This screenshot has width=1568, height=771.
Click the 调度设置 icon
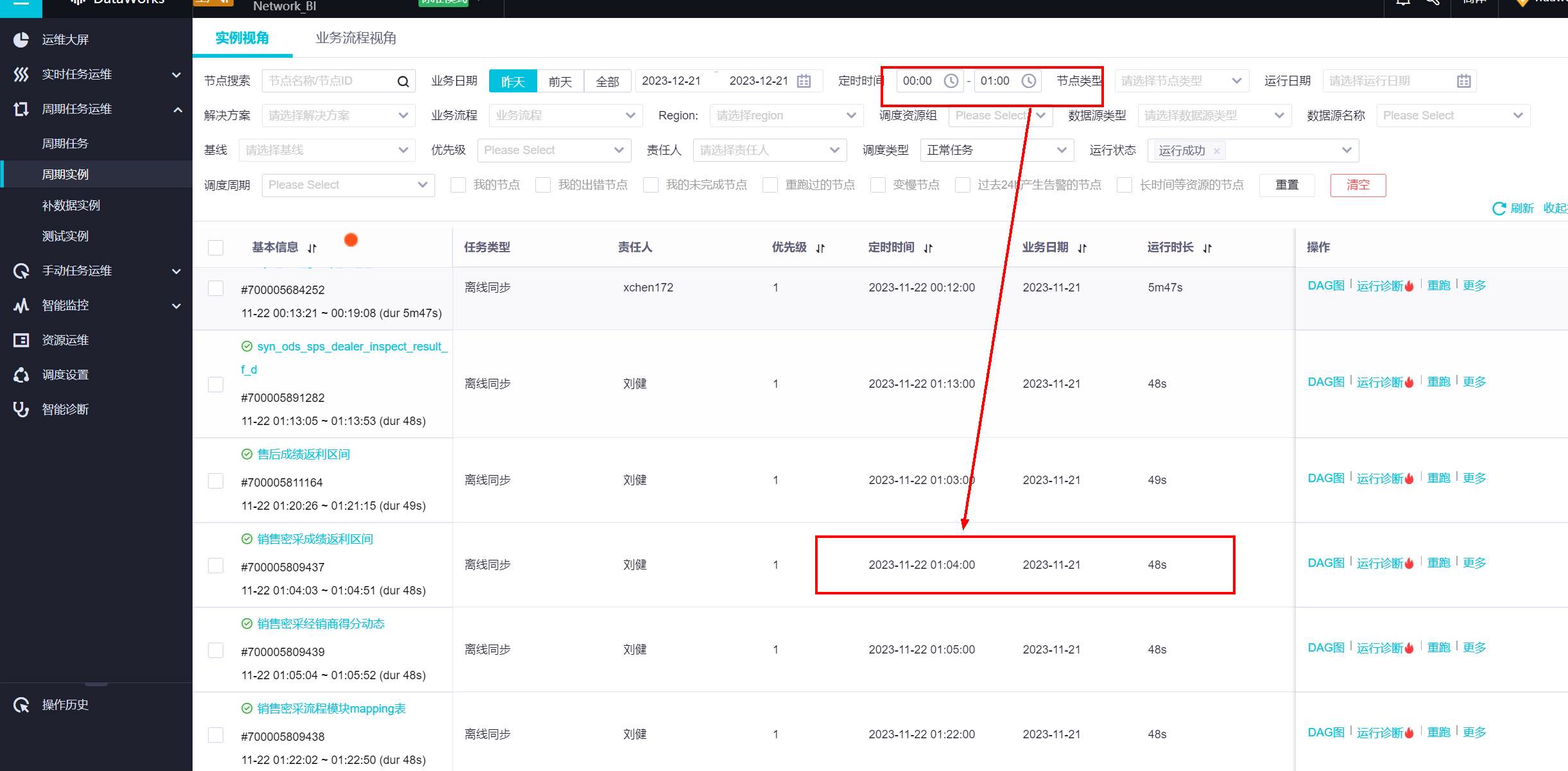point(21,375)
